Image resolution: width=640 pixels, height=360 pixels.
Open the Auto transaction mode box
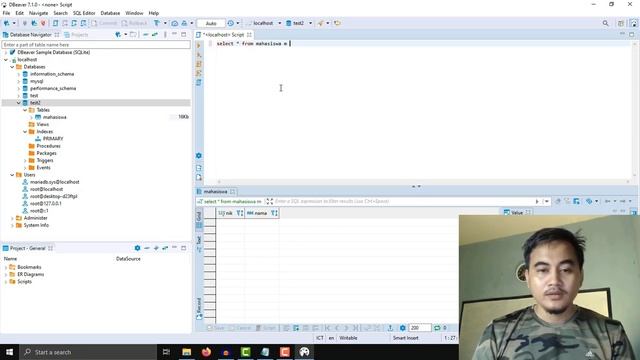tap(211, 23)
